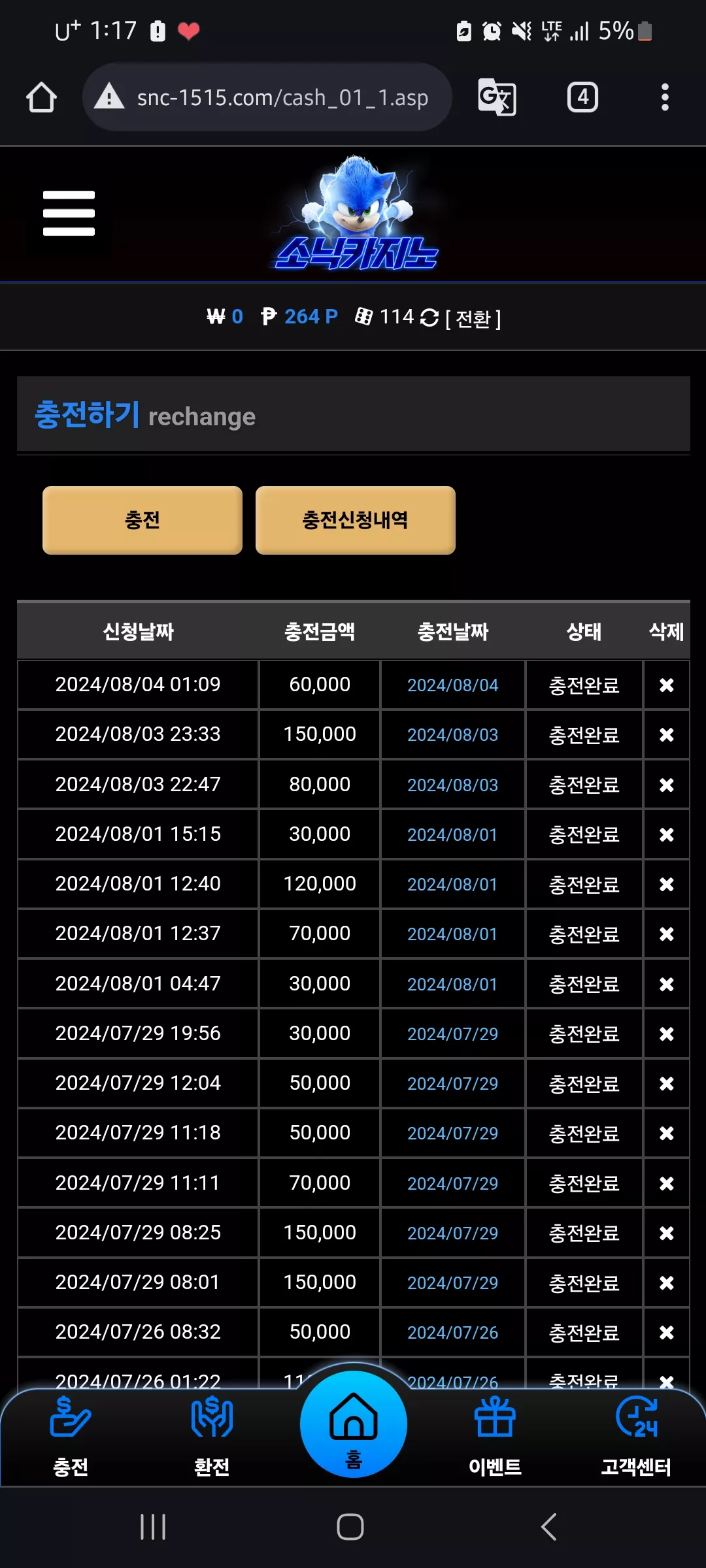
Task: Open Google Translate icon in toolbar
Action: tap(497, 97)
